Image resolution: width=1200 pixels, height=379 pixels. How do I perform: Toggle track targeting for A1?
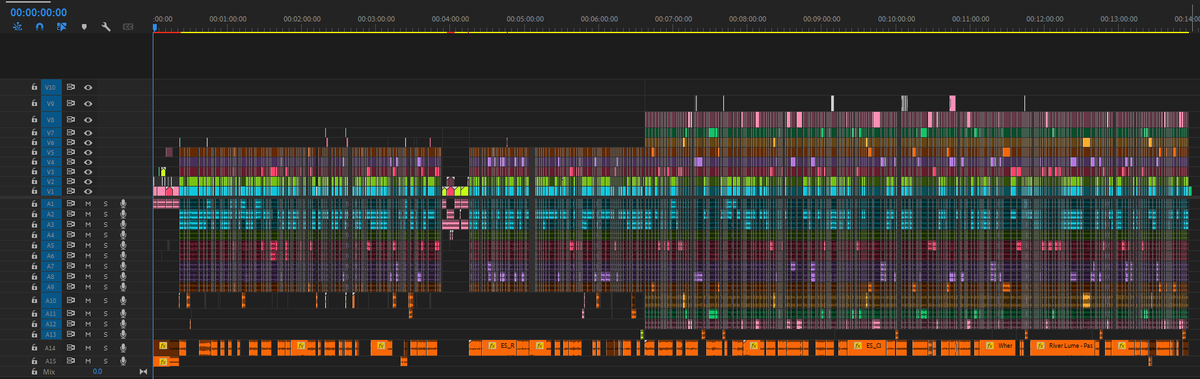coord(51,204)
